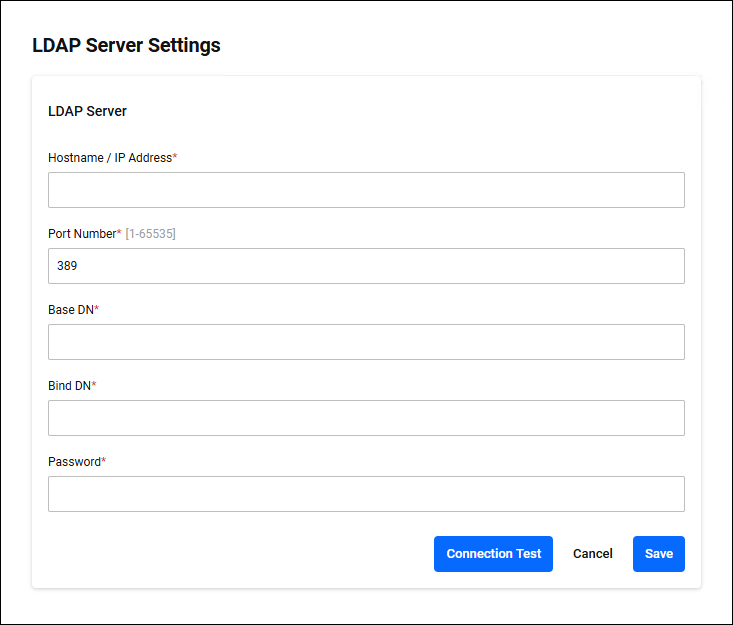Screen dimensions: 733x625
Task: Run the Connection Test
Action: [493, 554]
